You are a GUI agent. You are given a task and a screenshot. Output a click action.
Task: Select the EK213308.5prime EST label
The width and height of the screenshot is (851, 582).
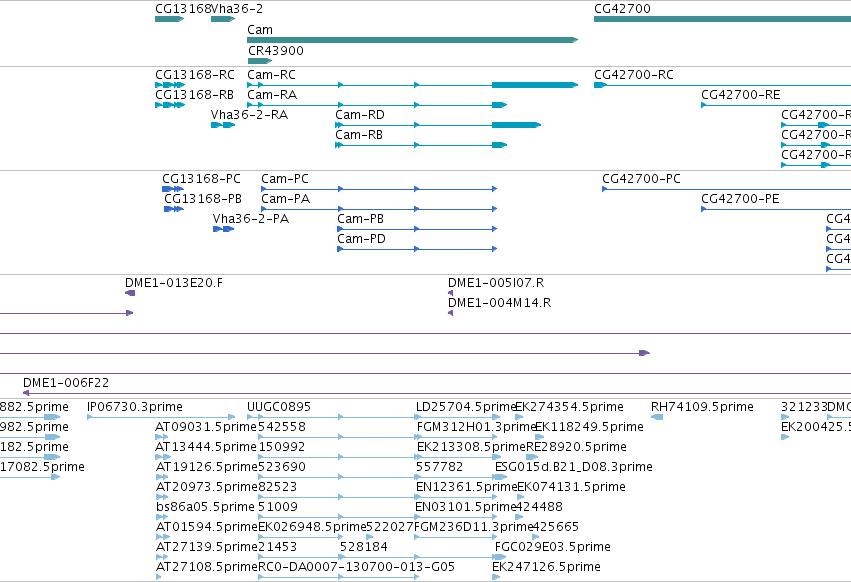tap(471, 447)
